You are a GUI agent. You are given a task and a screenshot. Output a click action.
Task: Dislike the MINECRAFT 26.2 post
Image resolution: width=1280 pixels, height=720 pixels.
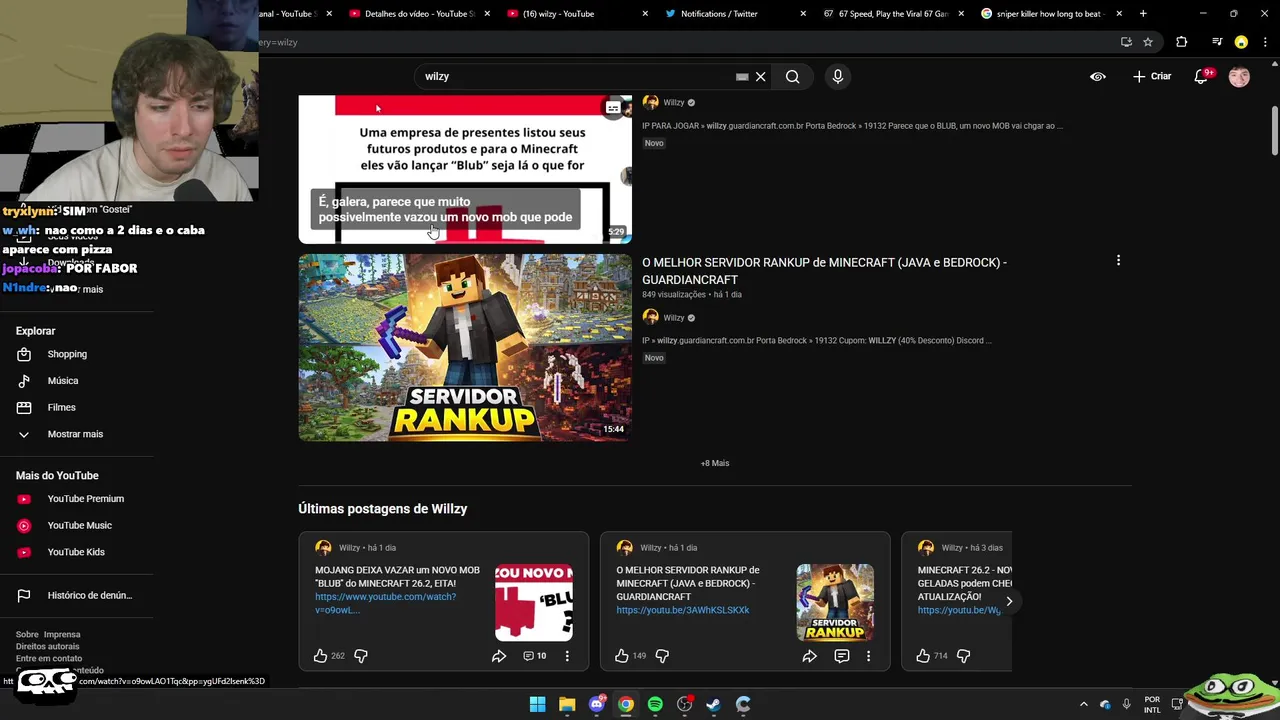point(964,656)
